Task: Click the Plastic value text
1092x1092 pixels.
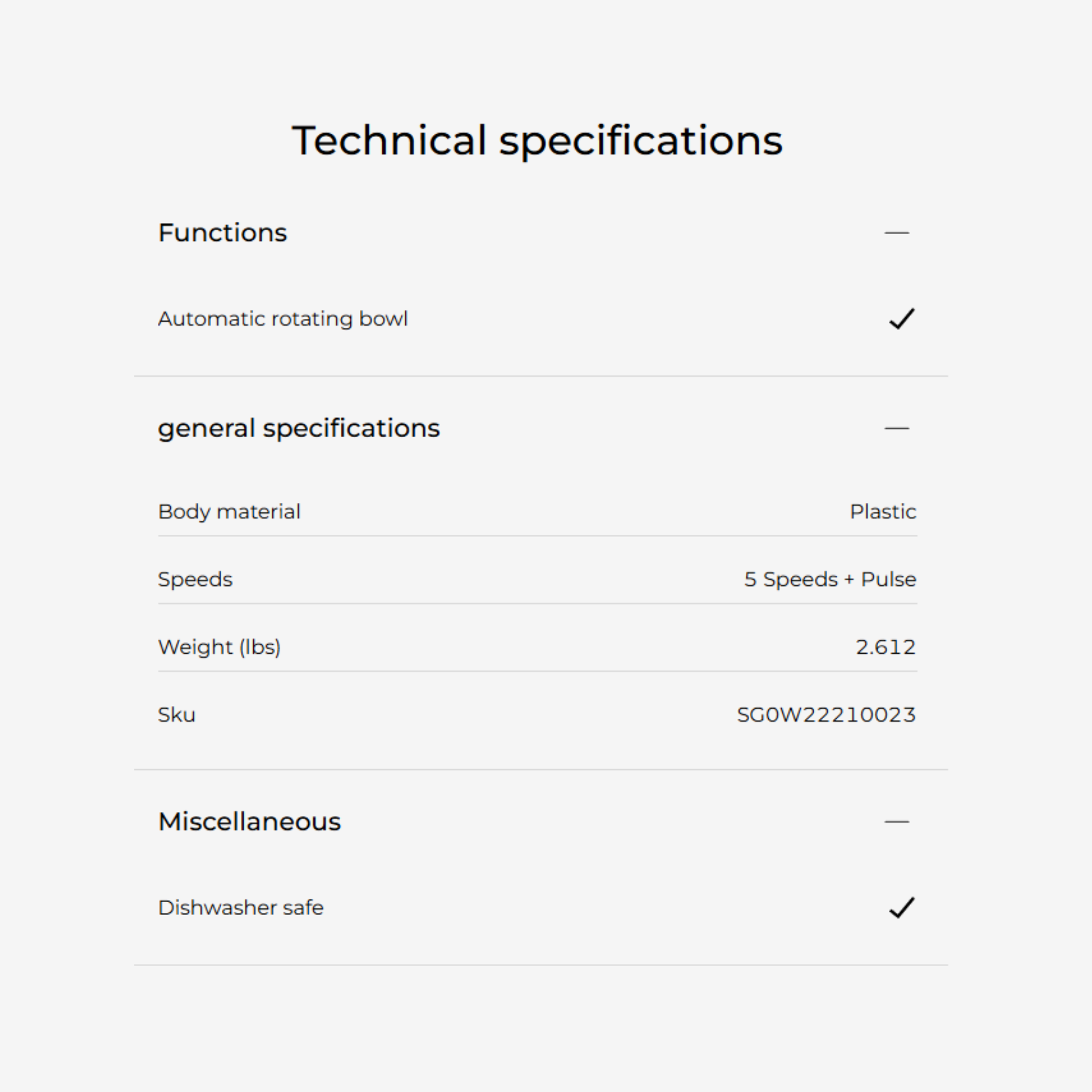Action: click(883, 511)
